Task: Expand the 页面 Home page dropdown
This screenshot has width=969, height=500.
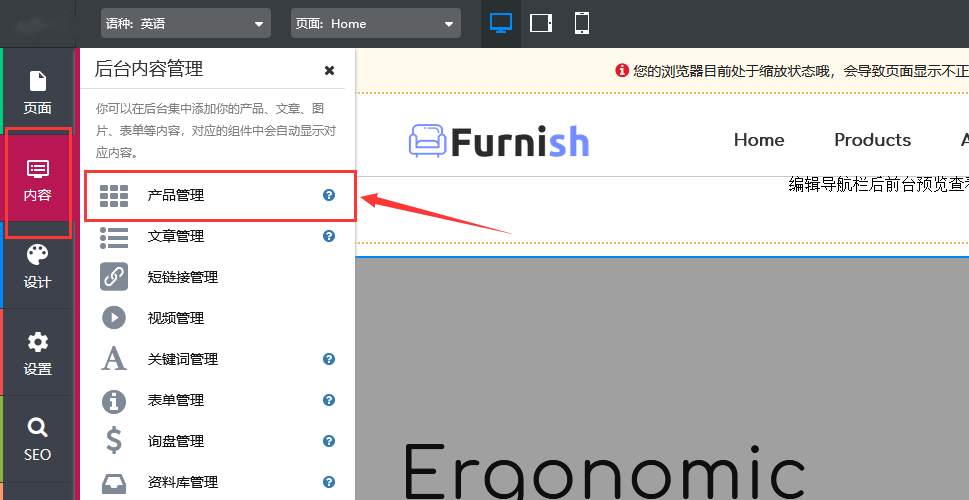Action: pos(375,23)
